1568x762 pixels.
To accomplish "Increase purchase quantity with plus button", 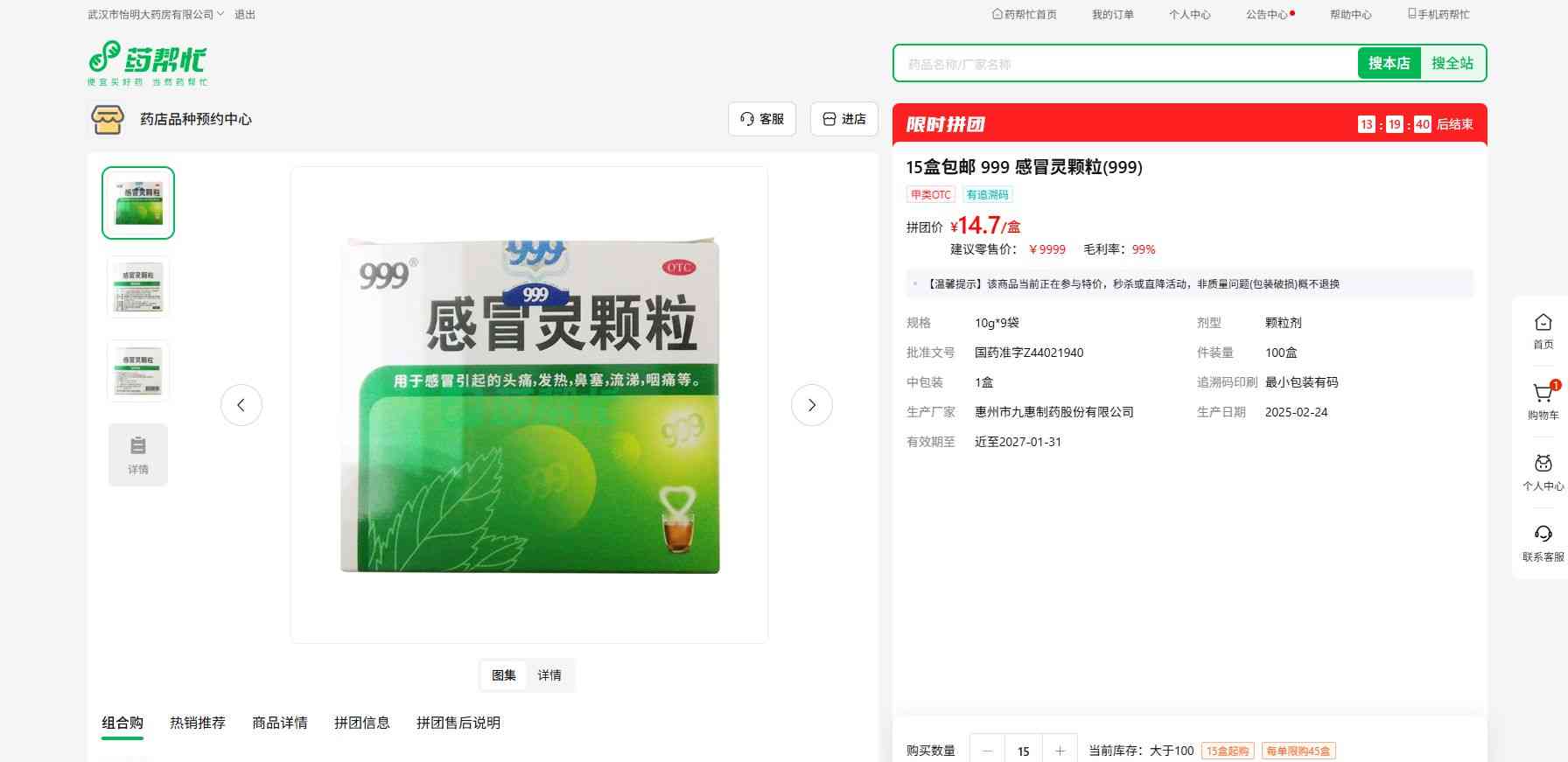I will point(1060,751).
